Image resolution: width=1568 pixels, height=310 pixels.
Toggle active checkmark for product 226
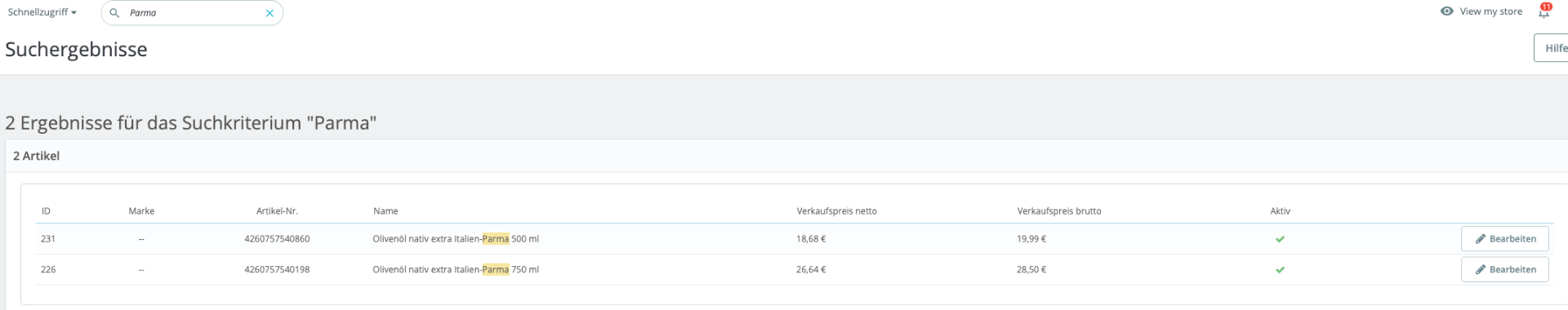click(x=1280, y=269)
